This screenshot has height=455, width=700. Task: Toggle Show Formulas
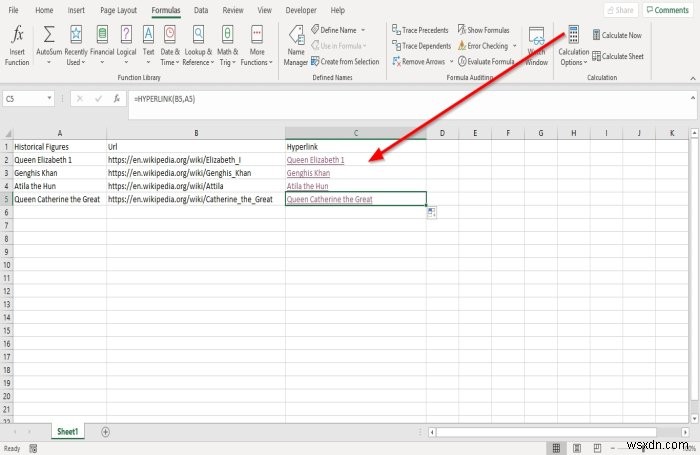point(483,30)
